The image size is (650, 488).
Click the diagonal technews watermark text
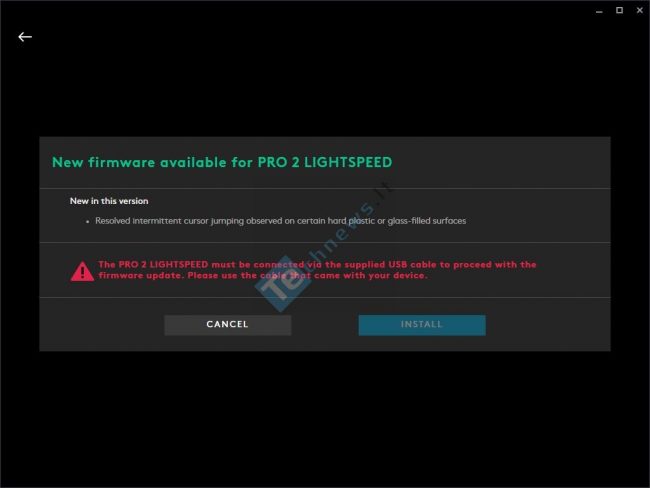[x=348, y=226]
